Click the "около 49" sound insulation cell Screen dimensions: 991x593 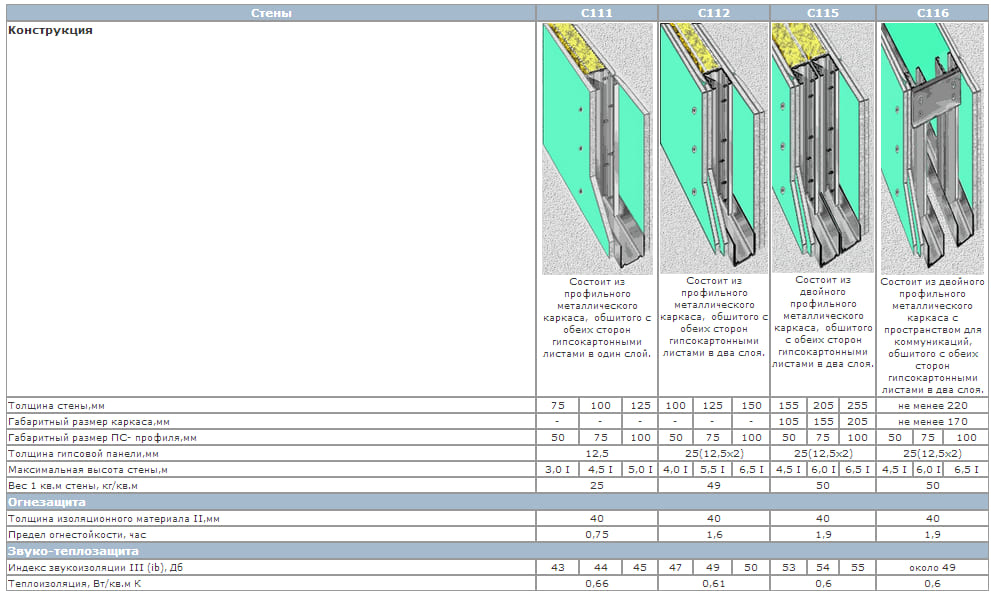pos(932,567)
